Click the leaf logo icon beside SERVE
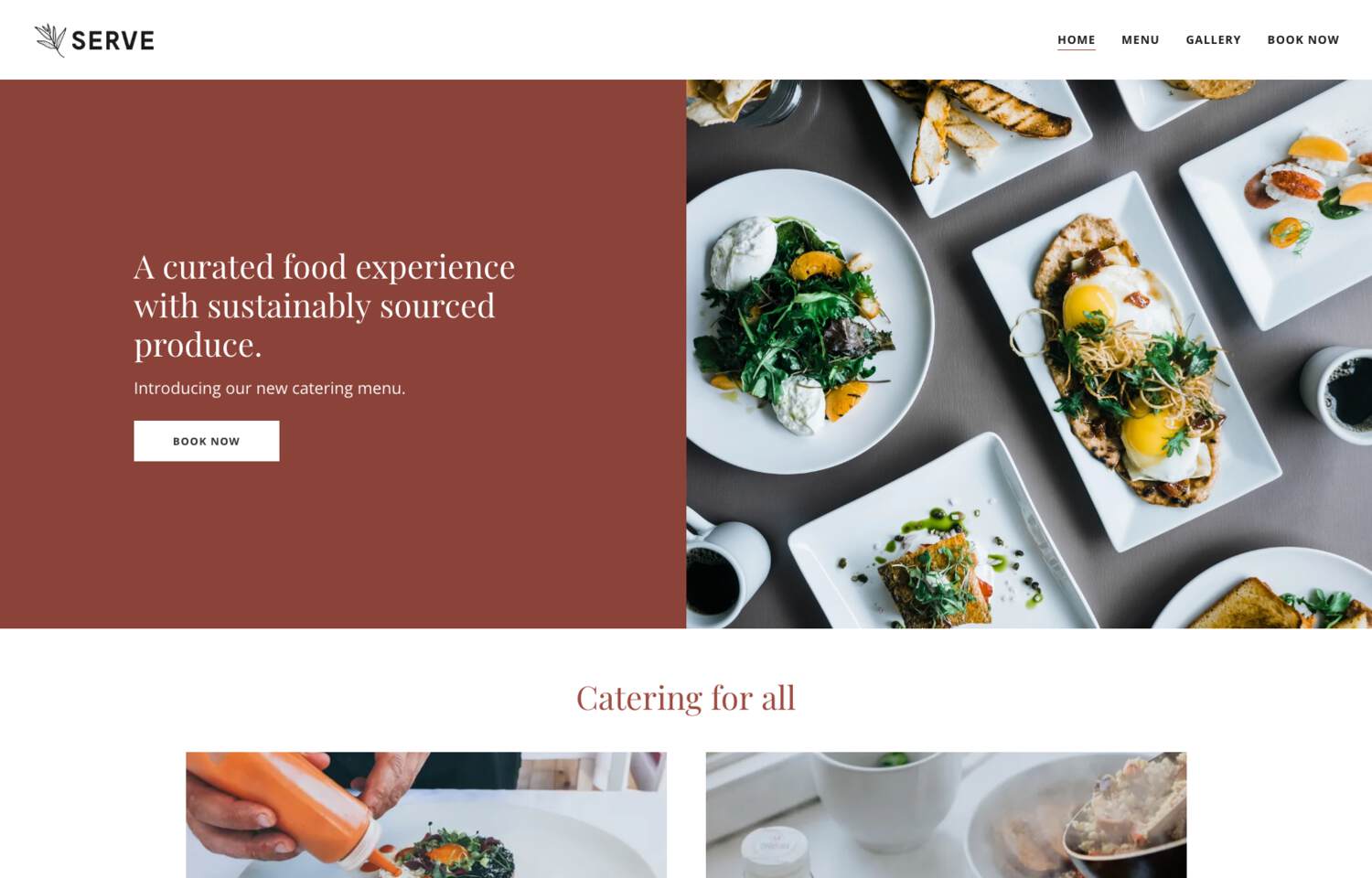The image size is (1372, 878). coord(50,40)
